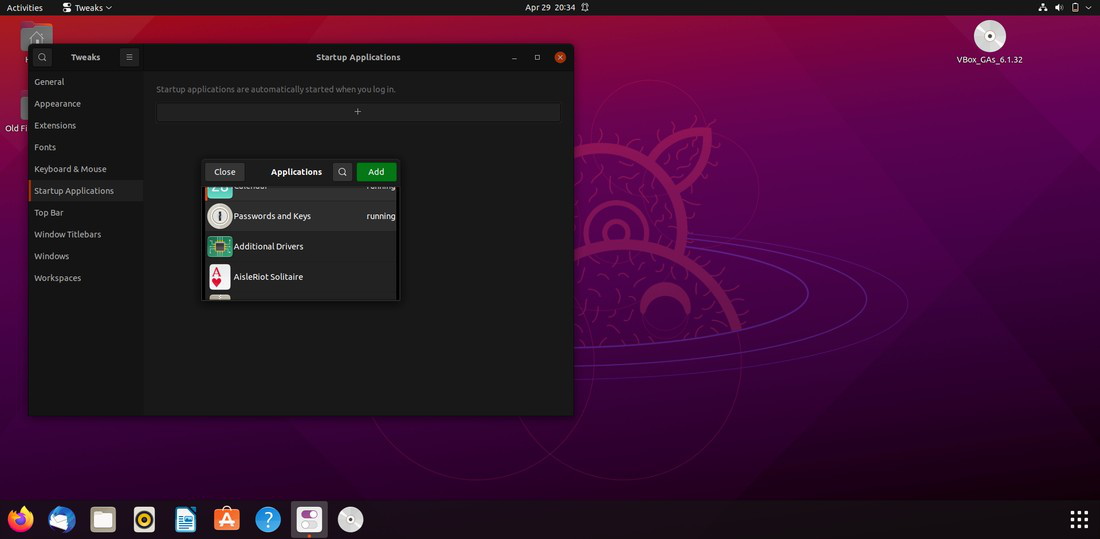Select the Additional Drivers row
1100x539 pixels.
point(301,246)
